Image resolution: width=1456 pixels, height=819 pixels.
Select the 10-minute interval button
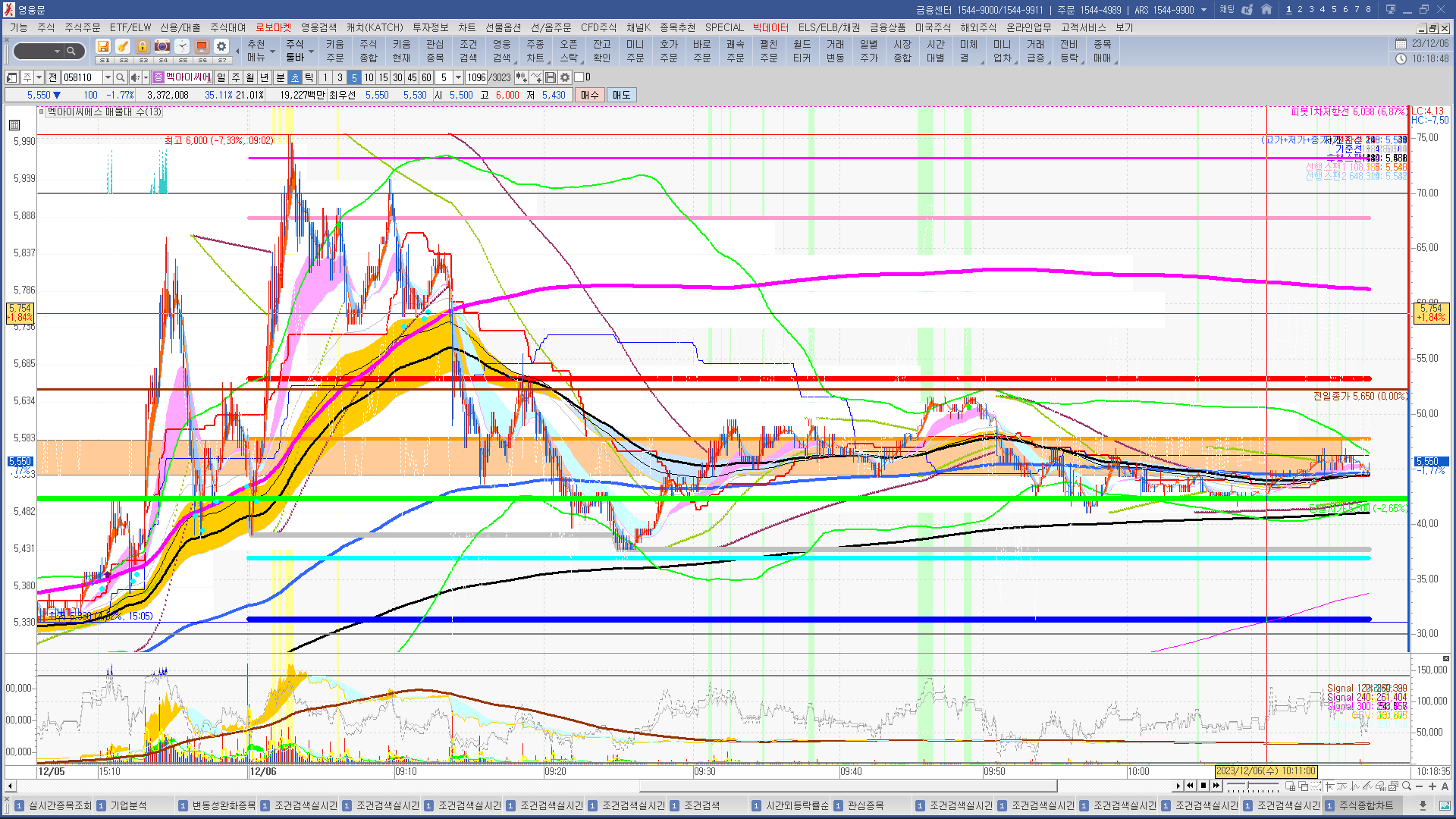[x=369, y=77]
